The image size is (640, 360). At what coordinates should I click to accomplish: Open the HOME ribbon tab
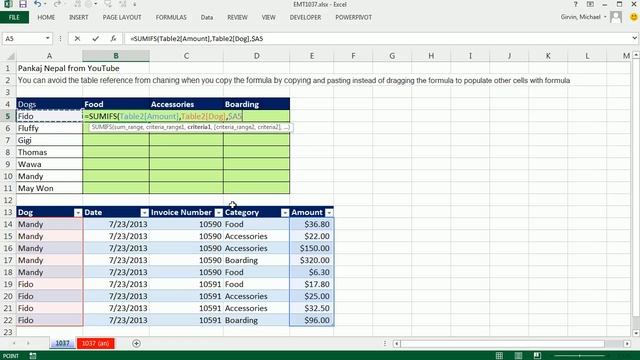coord(46,18)
